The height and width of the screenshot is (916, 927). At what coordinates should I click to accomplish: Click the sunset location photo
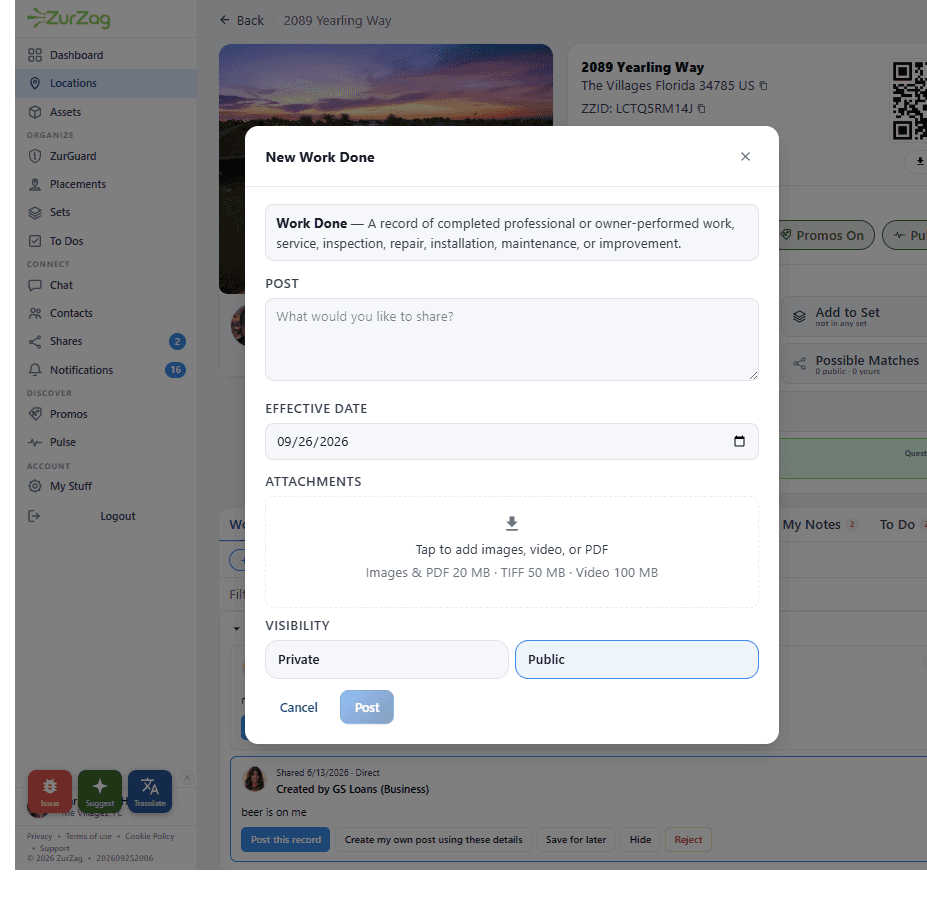pyautogui.click(x=385, y=85)
